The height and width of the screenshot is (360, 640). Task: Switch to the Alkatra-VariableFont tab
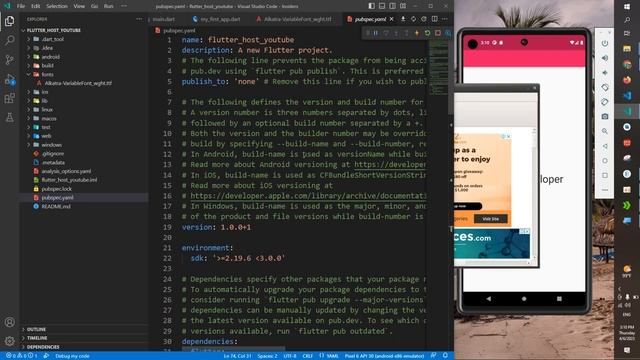[x=297, y=19]
